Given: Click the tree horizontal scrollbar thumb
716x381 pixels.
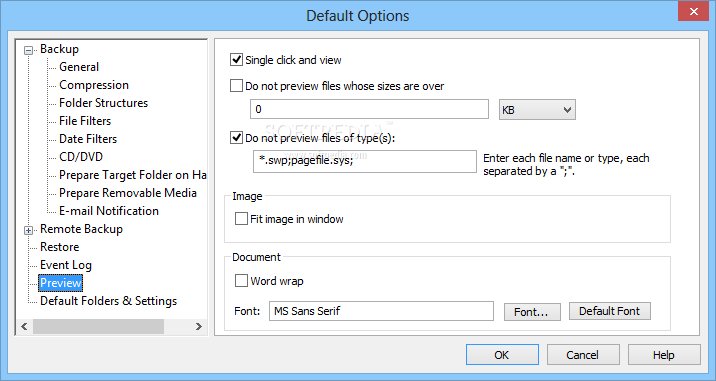Looking at the screenshot, I should tap(98, 327).
